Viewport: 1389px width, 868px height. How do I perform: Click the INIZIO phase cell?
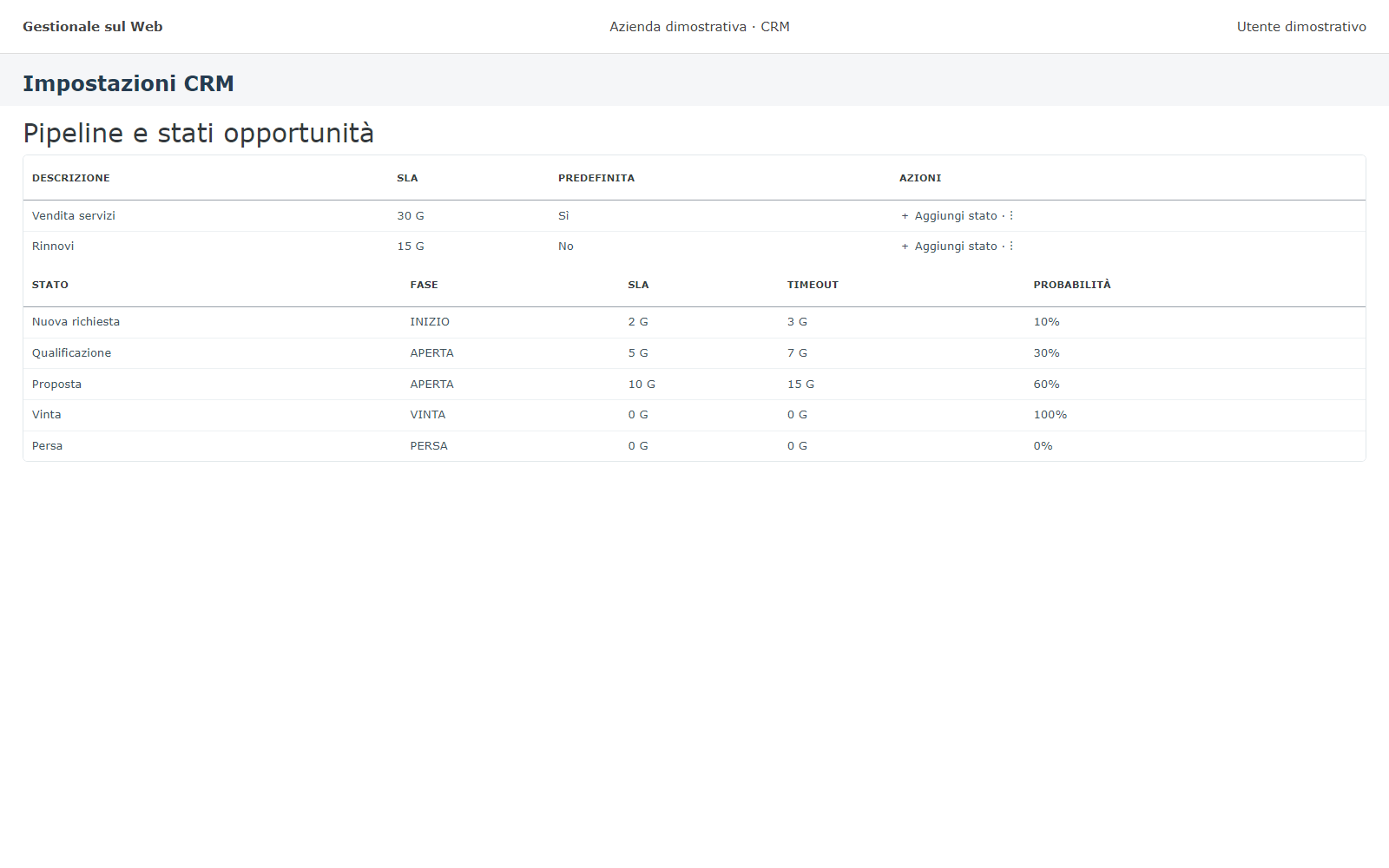click(430, 322)
